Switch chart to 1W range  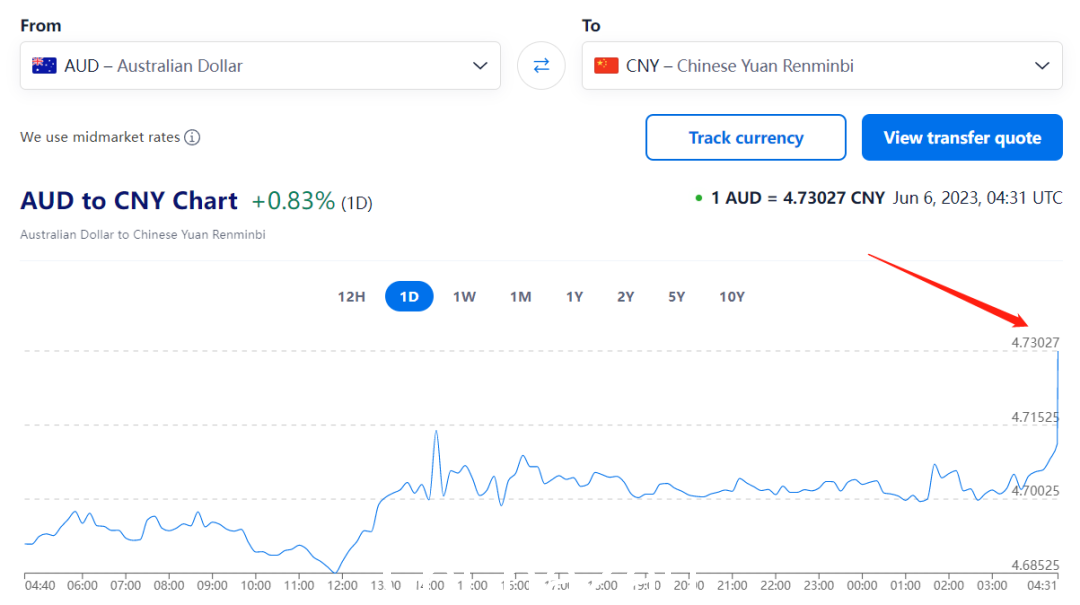coord(464,297)
